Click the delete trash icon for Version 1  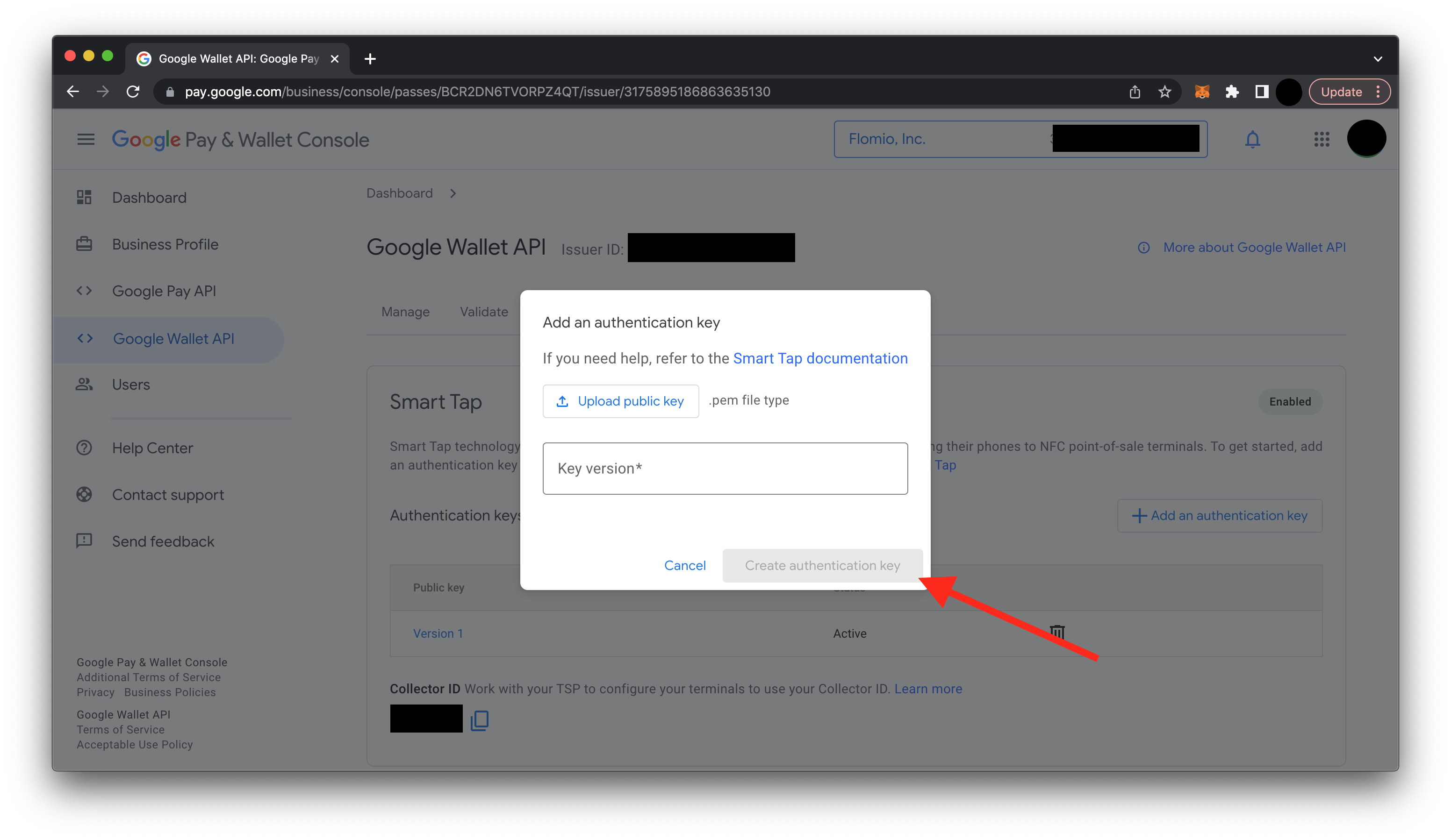(x=1057, y=632)
